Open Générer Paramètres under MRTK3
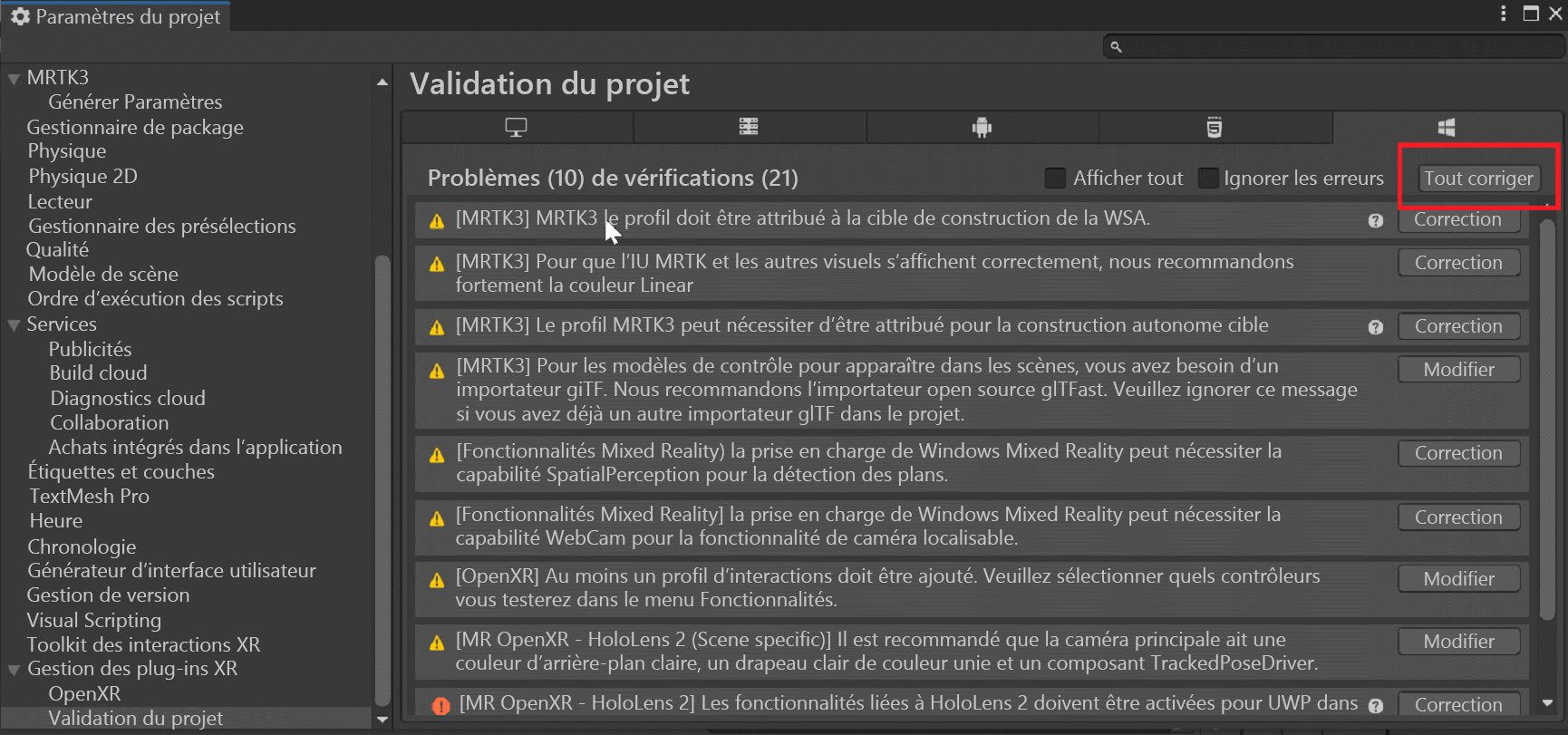 [x=135, y=102]
